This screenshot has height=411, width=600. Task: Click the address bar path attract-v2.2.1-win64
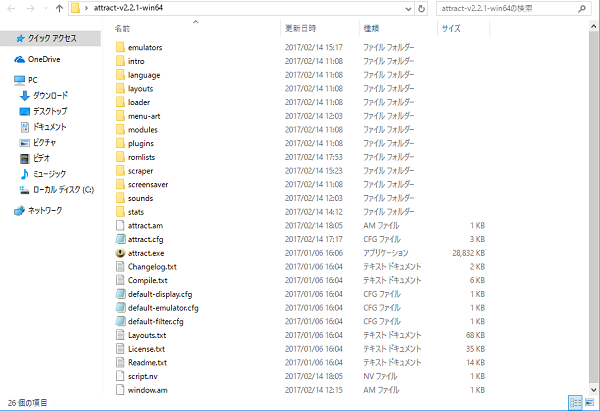128,8
